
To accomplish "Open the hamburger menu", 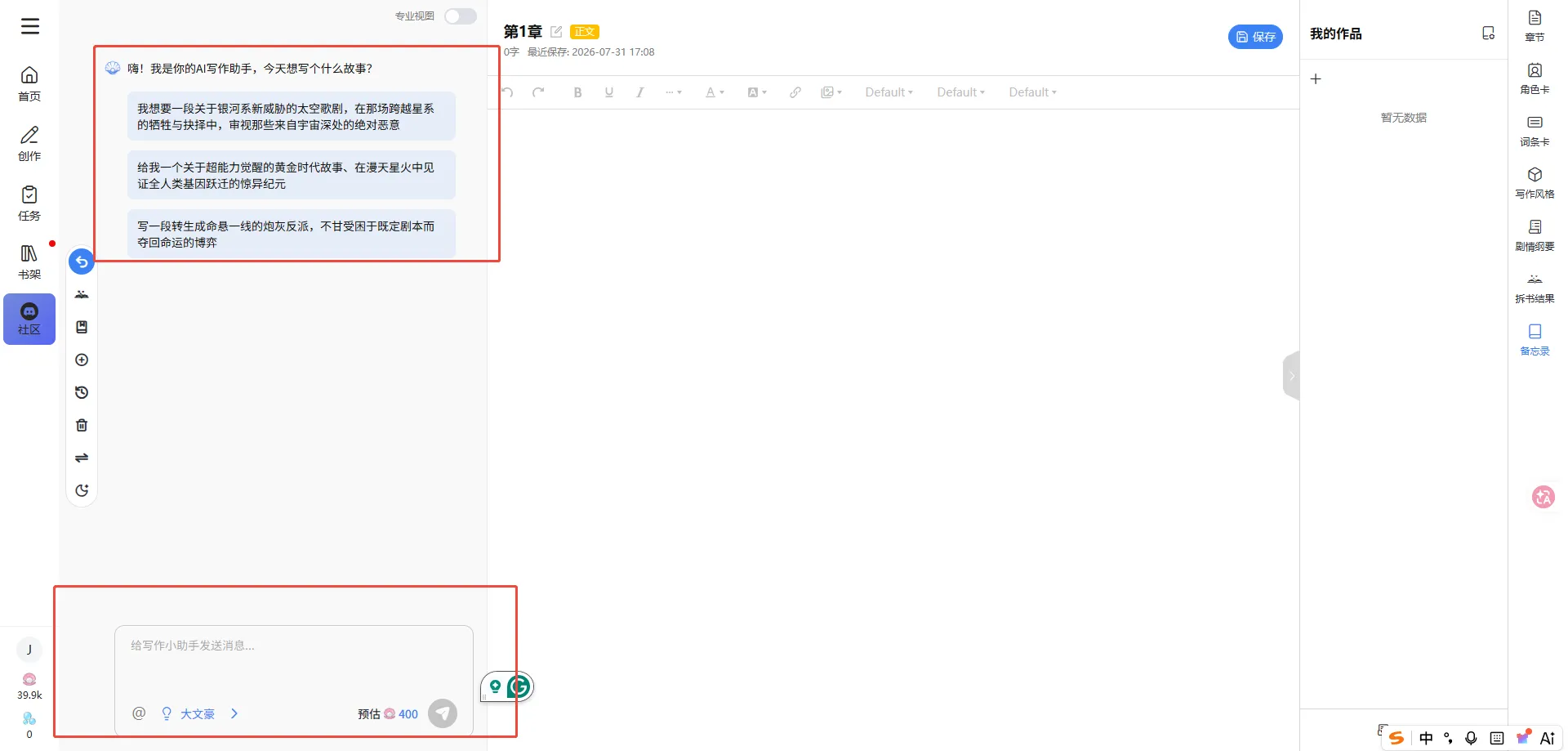I will coord(30,26).
